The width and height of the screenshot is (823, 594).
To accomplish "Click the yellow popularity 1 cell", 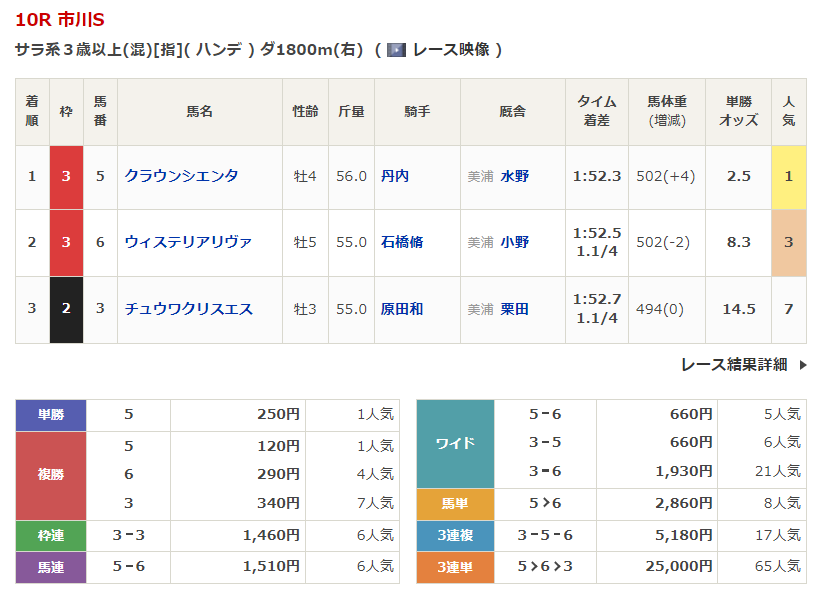I will [788, 176].
